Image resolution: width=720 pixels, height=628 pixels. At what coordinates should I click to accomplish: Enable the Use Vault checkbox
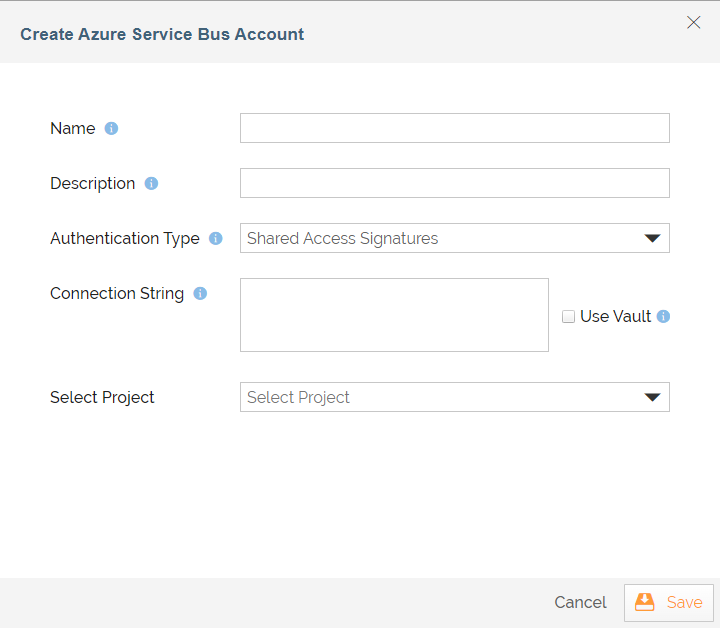pyautogui.click(x=569, y=317)
